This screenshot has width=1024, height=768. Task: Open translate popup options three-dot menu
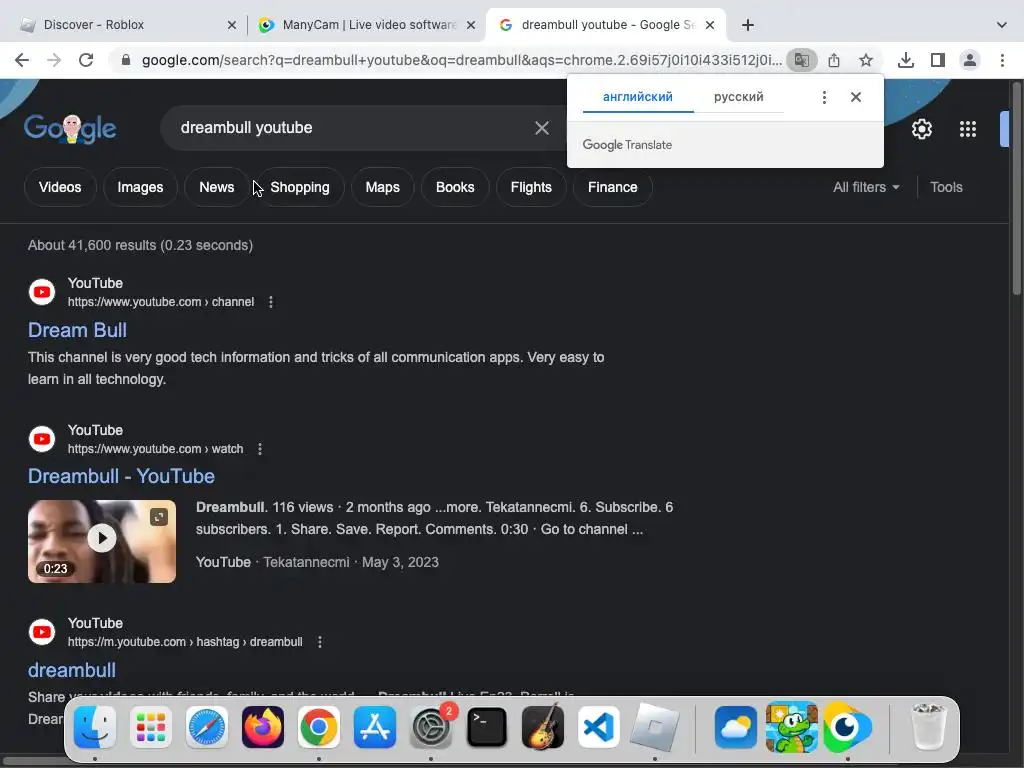pos(824,97)
